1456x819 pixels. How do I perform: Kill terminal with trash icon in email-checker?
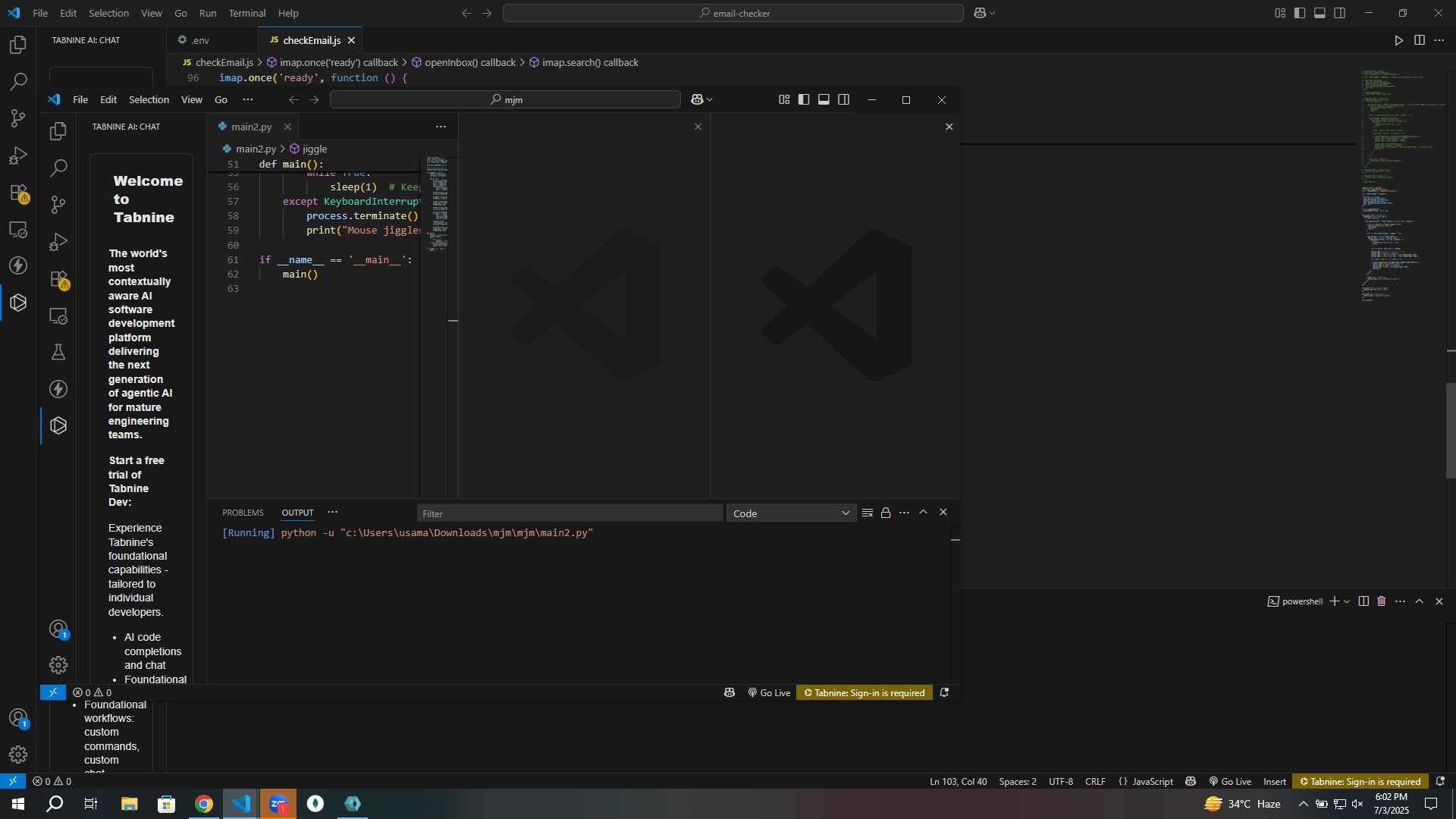click(x=1382, y=601)
